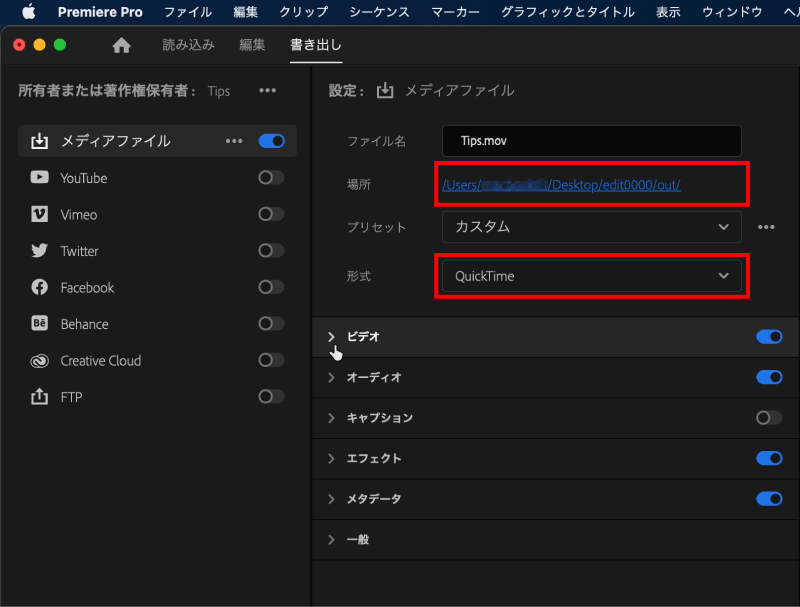
Task: Open the more options for the Media File row
Action: click(x=234, y=141)
